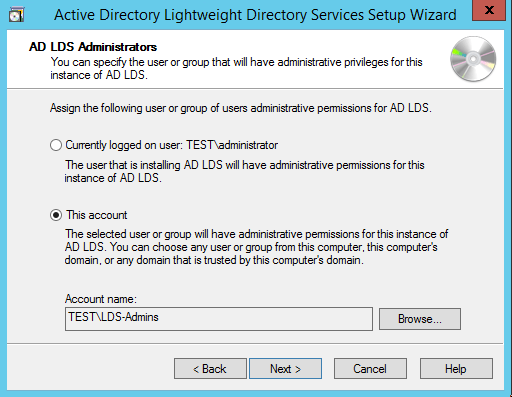Select the This account radio button
The image size is (512, 397).
56,215
